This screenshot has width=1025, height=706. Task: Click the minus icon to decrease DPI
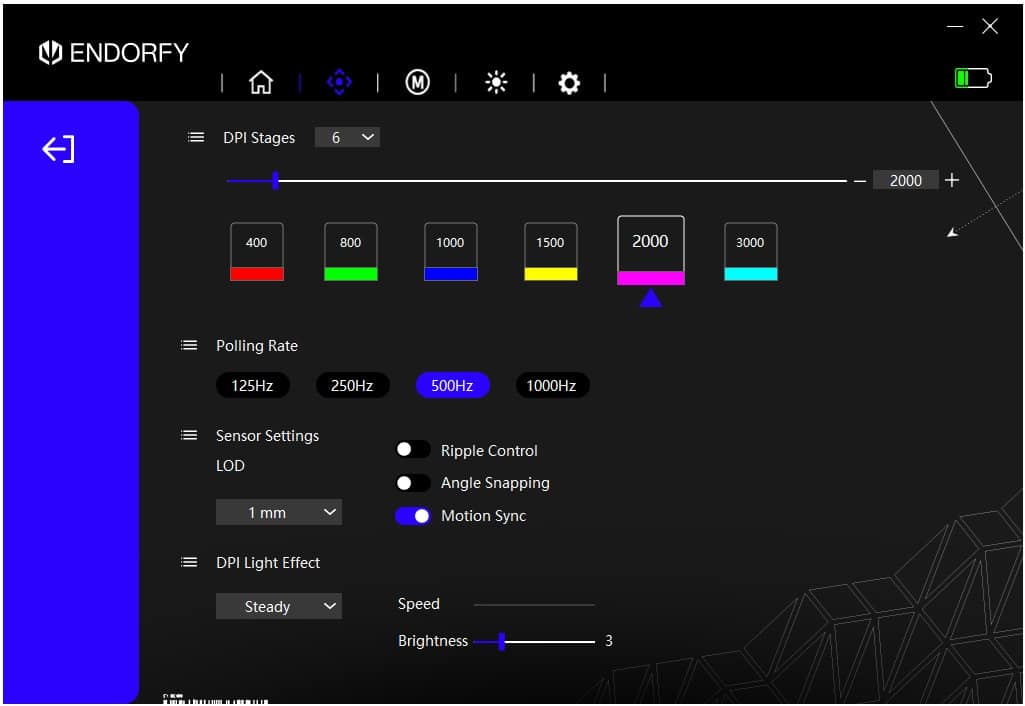point(860,181)
